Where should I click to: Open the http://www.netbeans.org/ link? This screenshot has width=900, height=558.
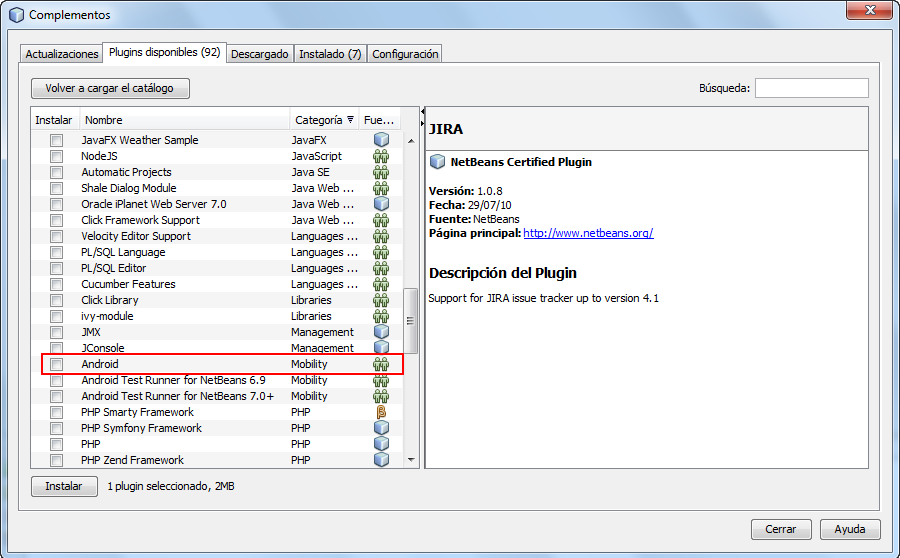point(588,233)
